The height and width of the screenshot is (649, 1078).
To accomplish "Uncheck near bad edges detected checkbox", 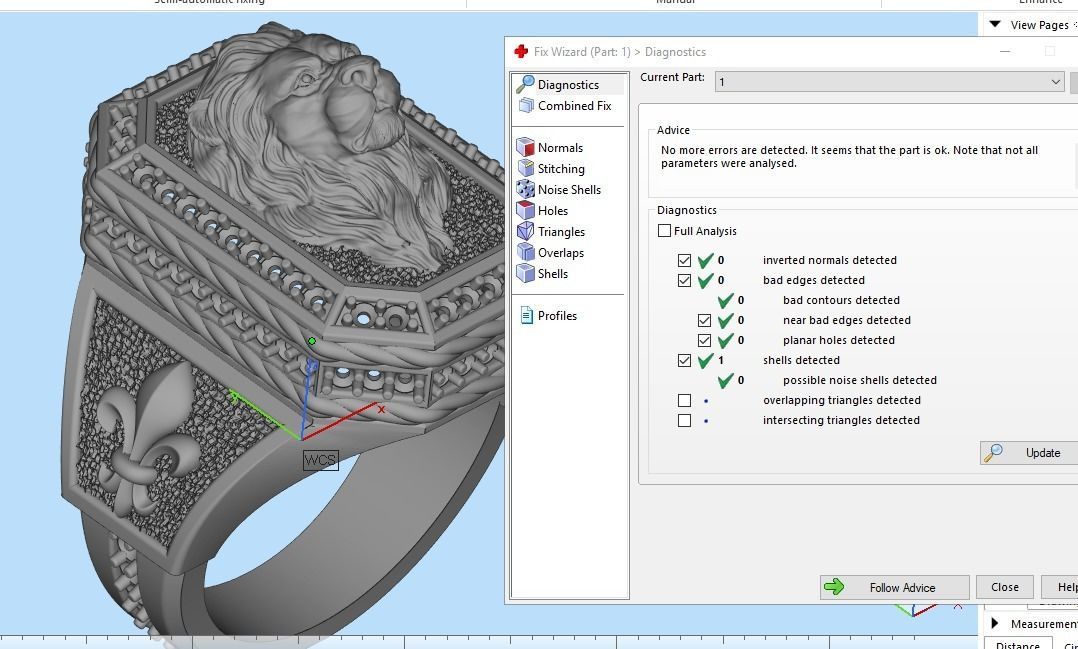I will point(704,320).
